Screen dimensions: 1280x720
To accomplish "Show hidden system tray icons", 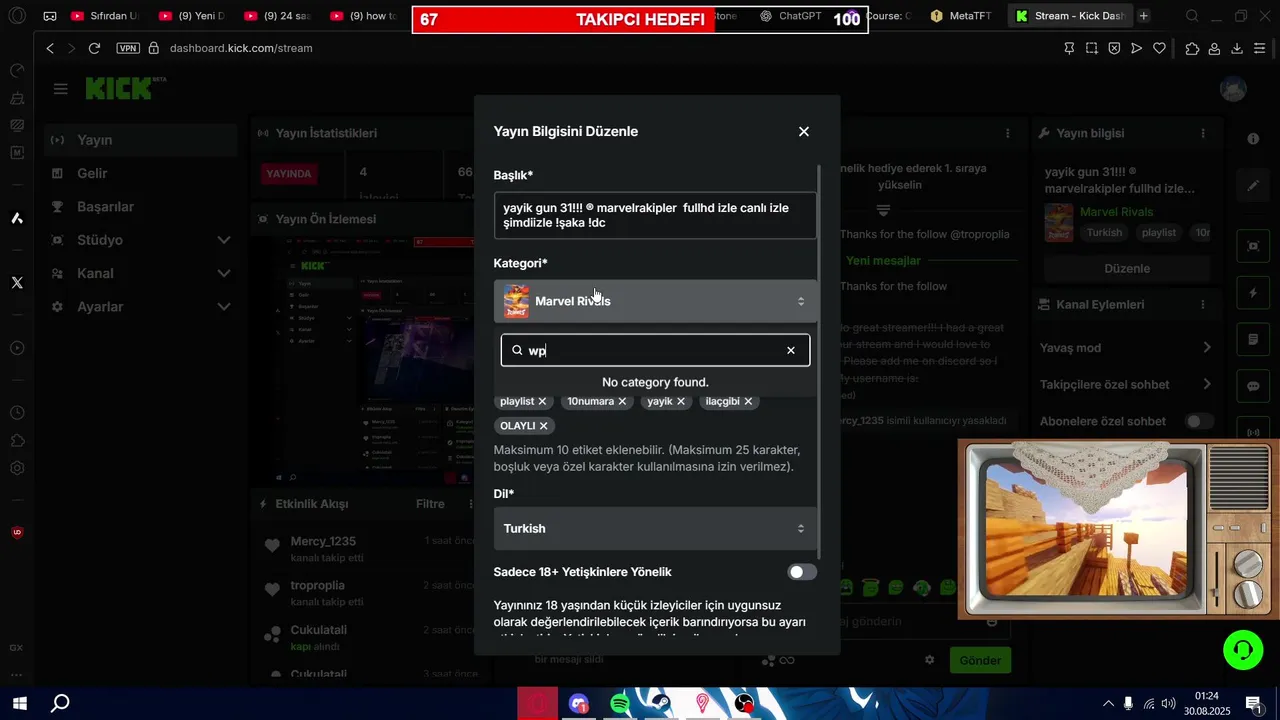I will (x=1108, y=704).
